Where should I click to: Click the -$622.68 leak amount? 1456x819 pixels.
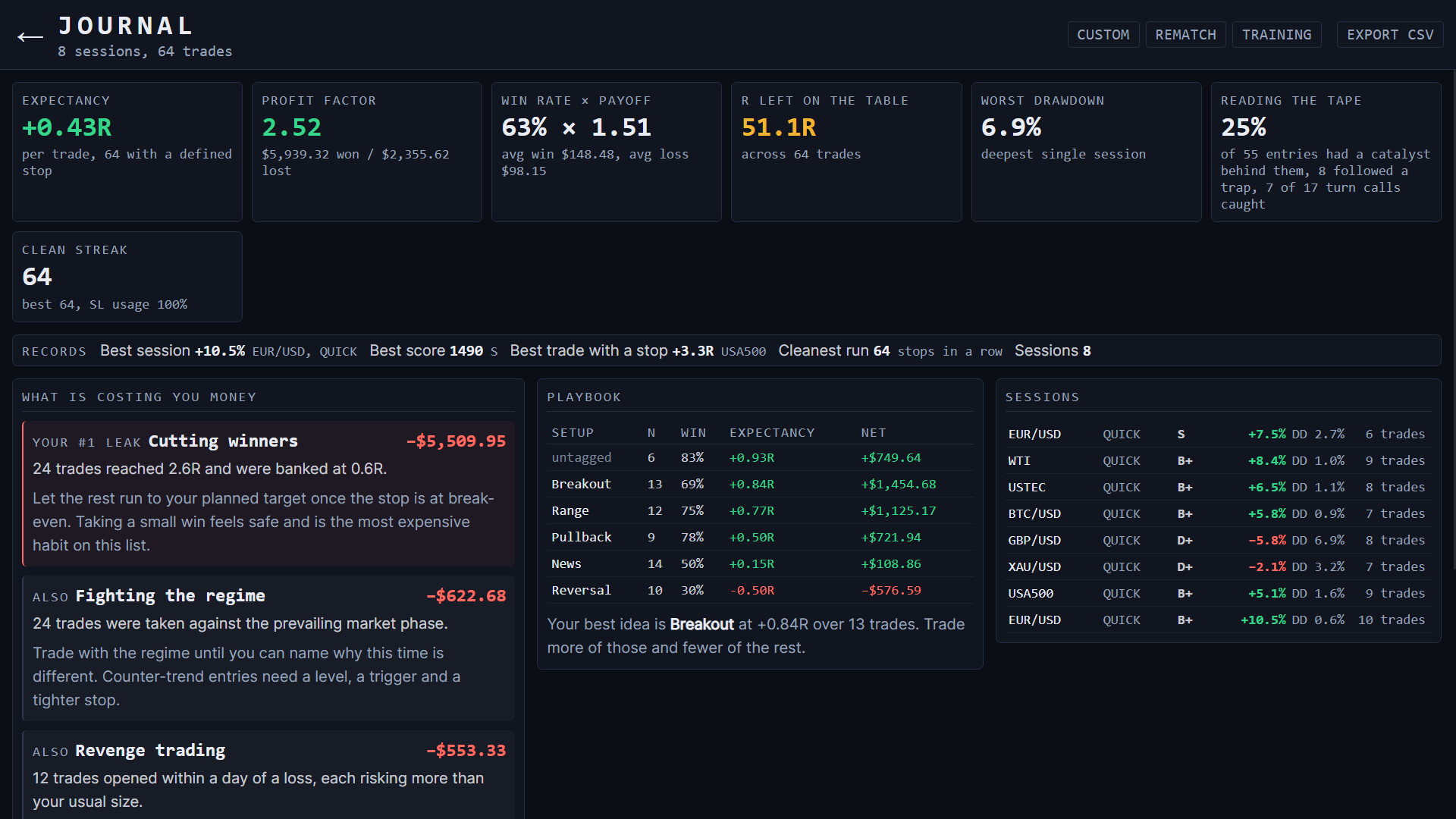coord(466,596)
